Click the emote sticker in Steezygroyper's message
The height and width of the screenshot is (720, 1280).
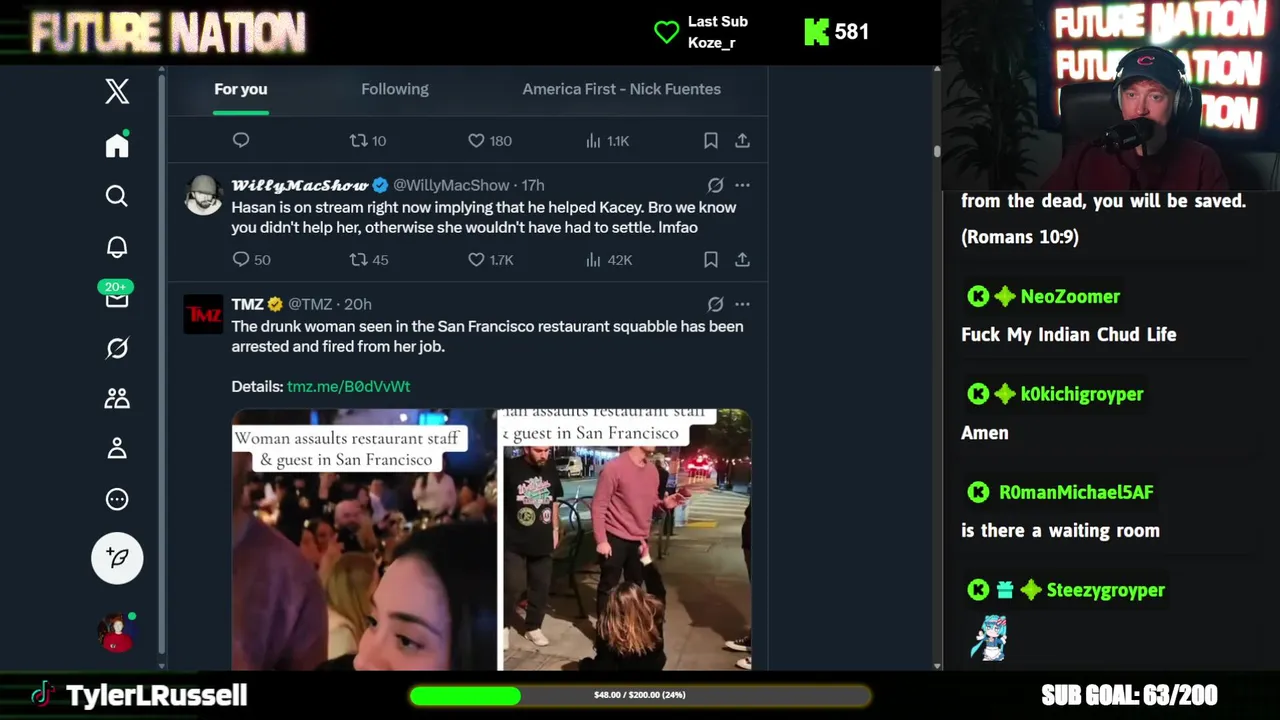[x=990, y=638]
